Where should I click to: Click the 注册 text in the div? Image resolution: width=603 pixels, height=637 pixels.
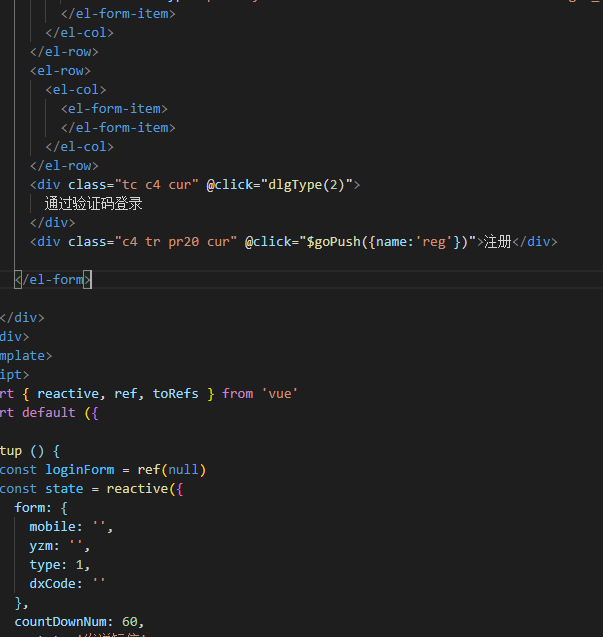point(497,242)
